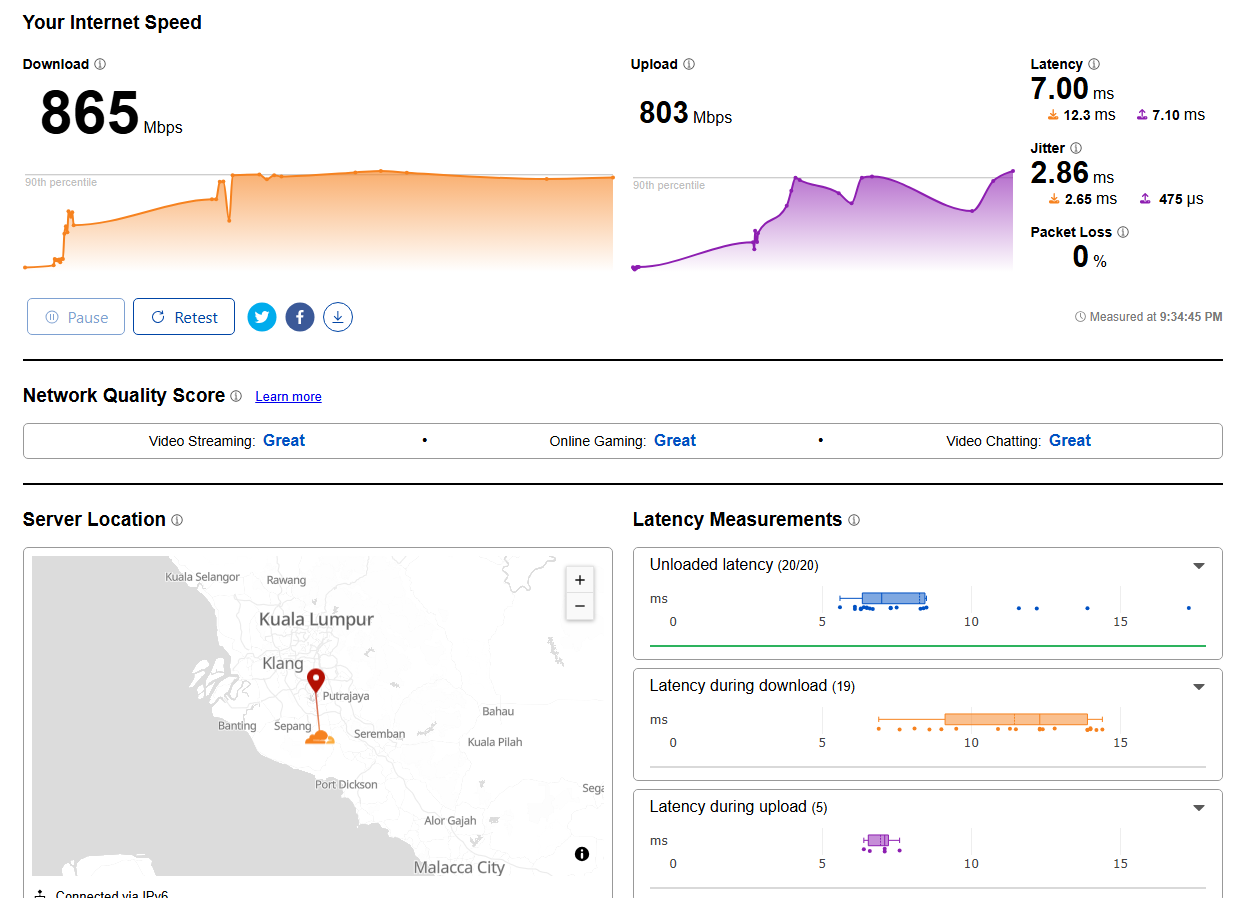Collapse the Unloaded latency panel
Viewport: 1249px width, 898px height.
(x=1199, y=566)
